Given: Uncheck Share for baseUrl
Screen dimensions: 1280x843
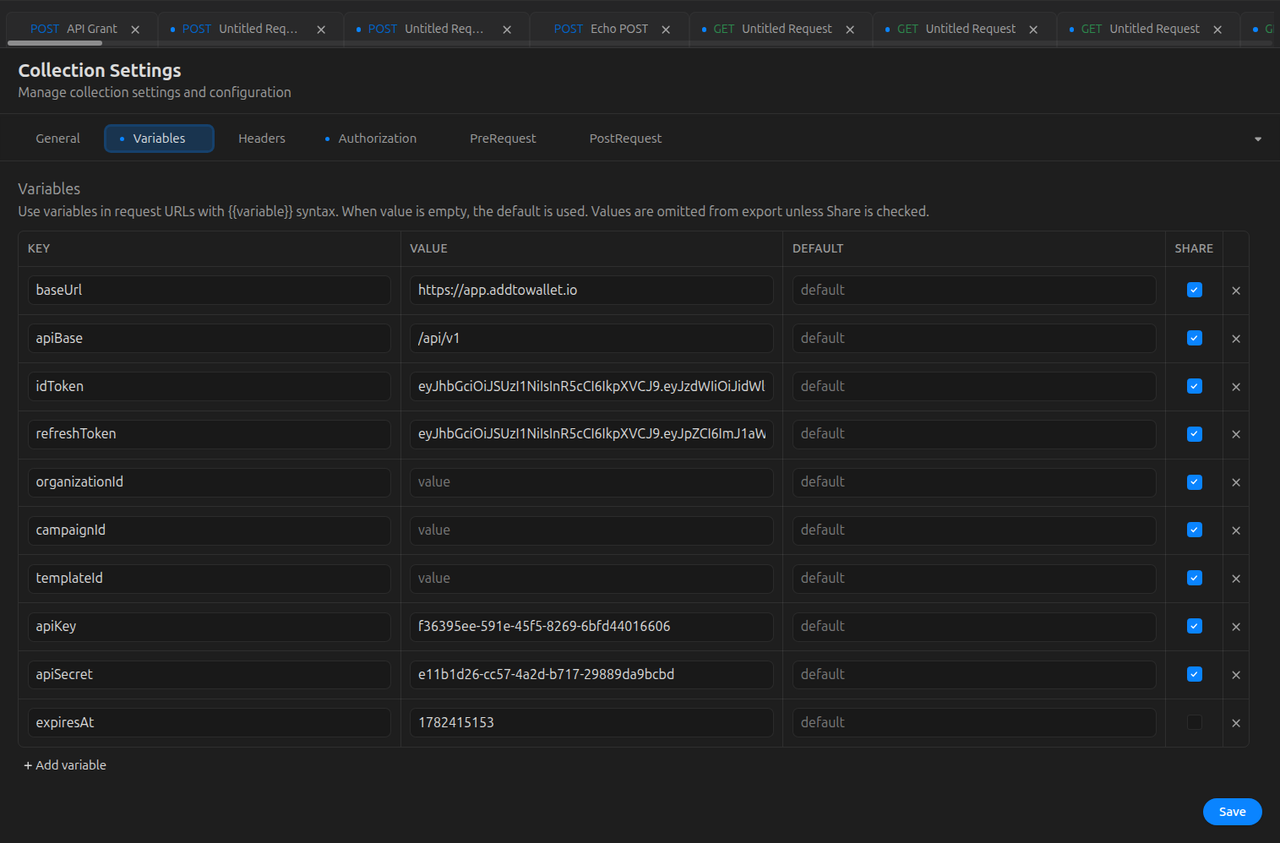Looking at the screenshot, I should tap(1194, 290).
